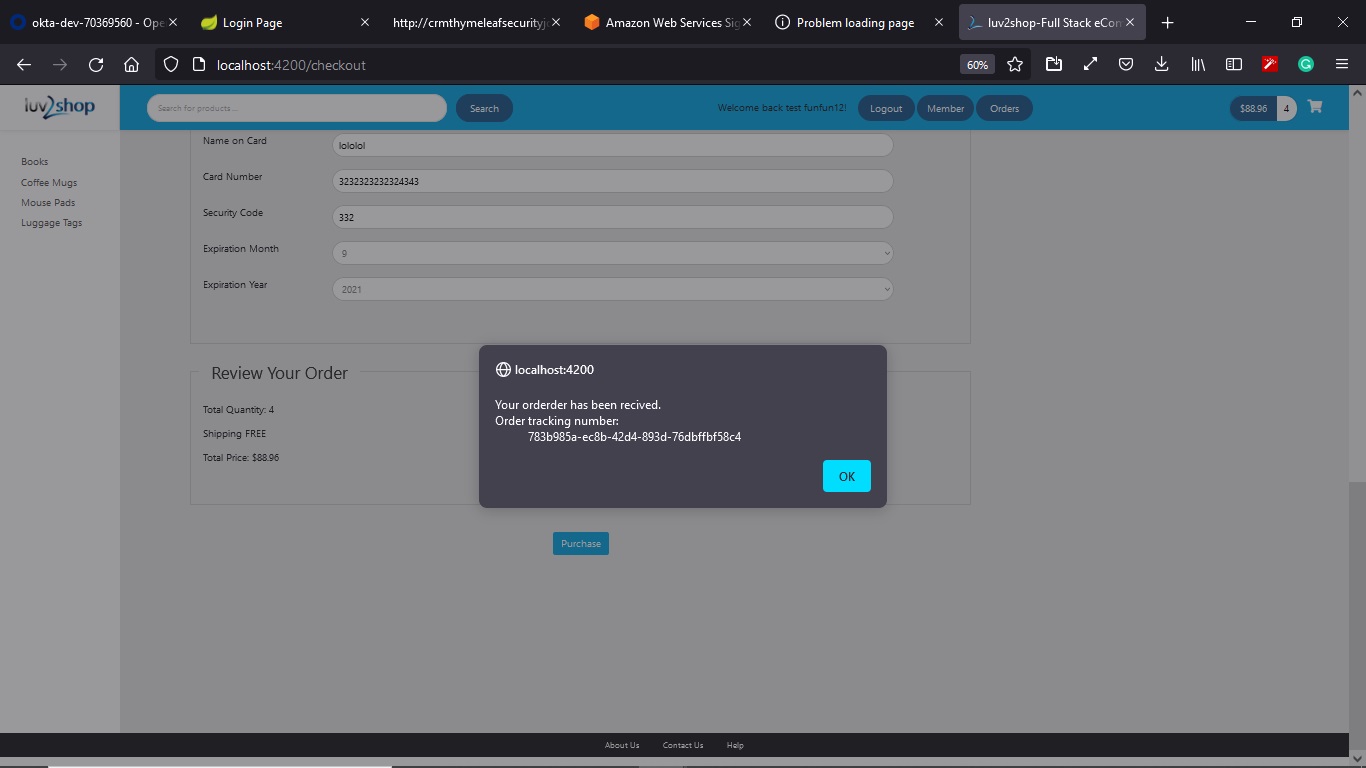Reload the page with the refresh icon

(96, 65)
